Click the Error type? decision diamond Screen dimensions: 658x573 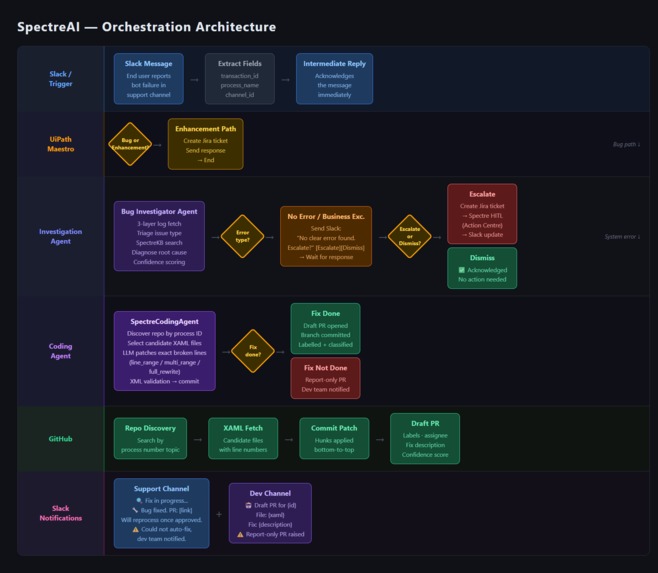point(243,236)
